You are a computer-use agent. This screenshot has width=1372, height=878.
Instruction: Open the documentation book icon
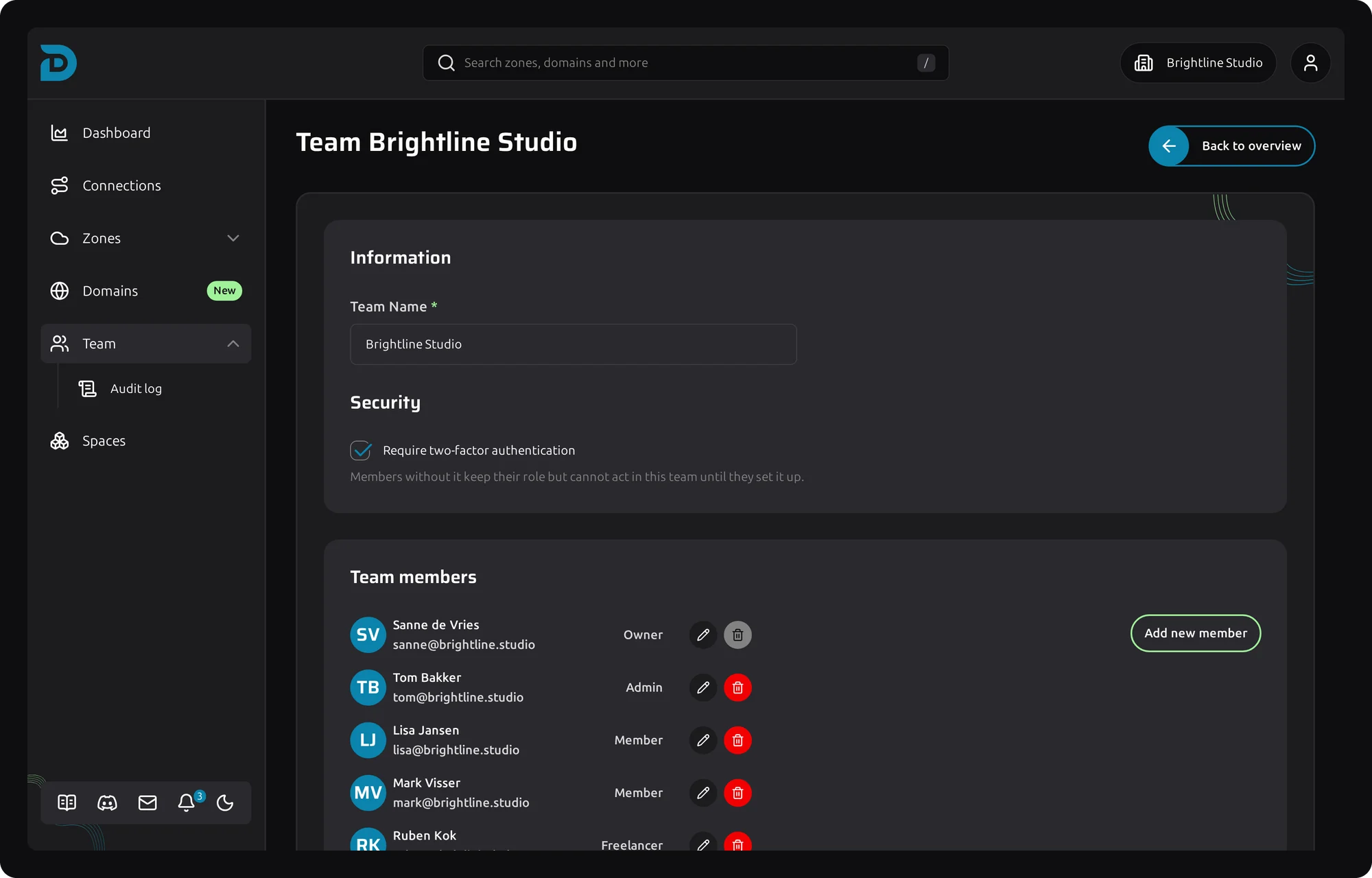point(67,803)
